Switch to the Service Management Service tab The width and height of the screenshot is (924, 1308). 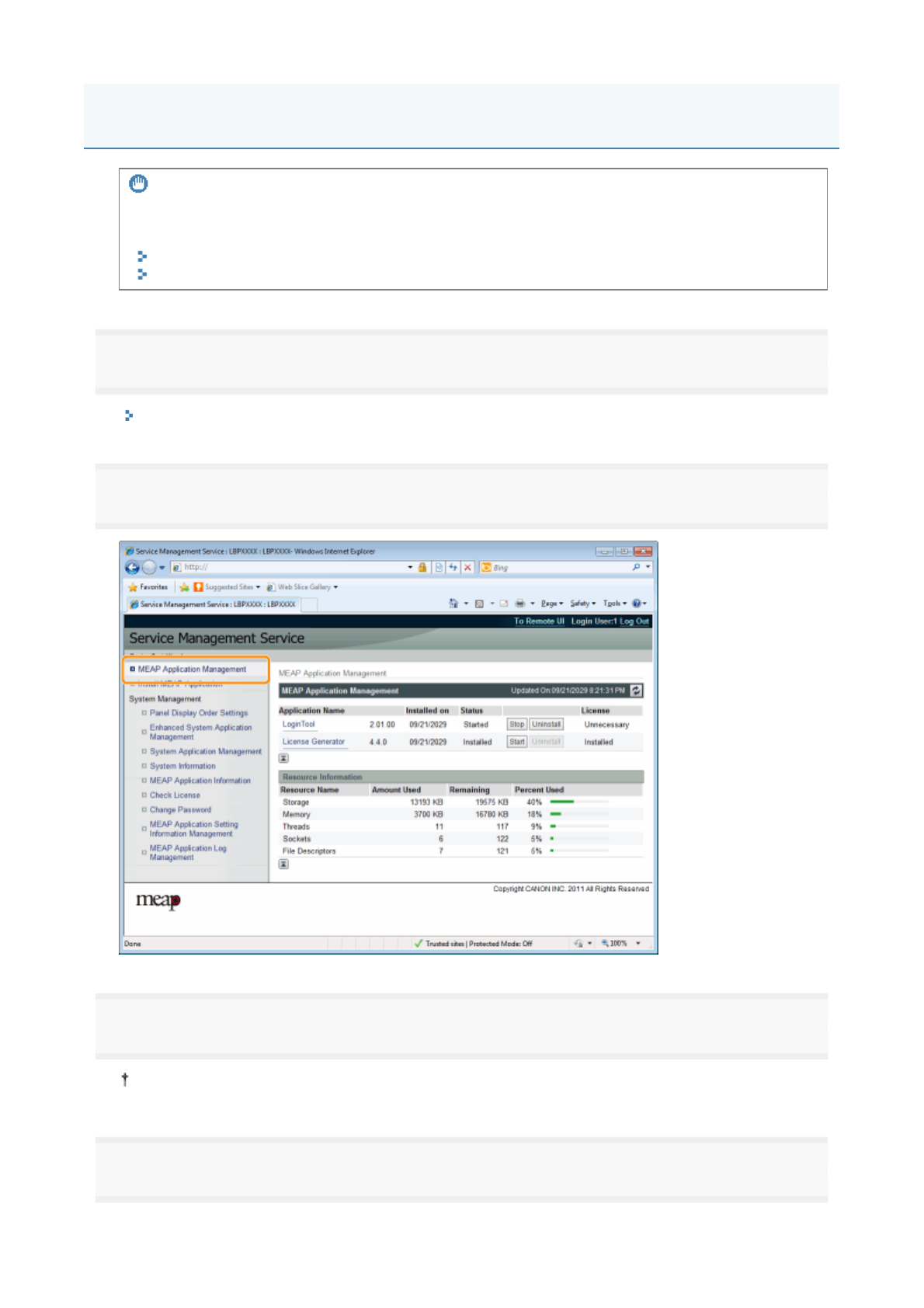[x=212, y=604]
